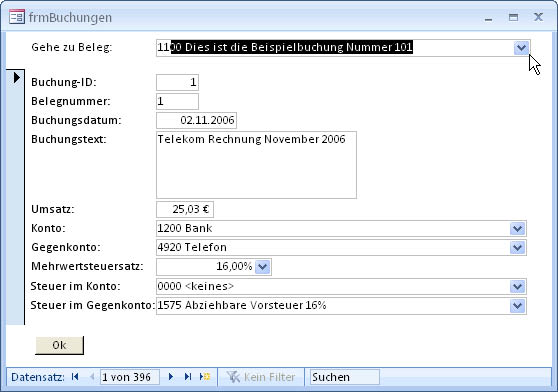Click the Buchungstext label

click(69, 139)
